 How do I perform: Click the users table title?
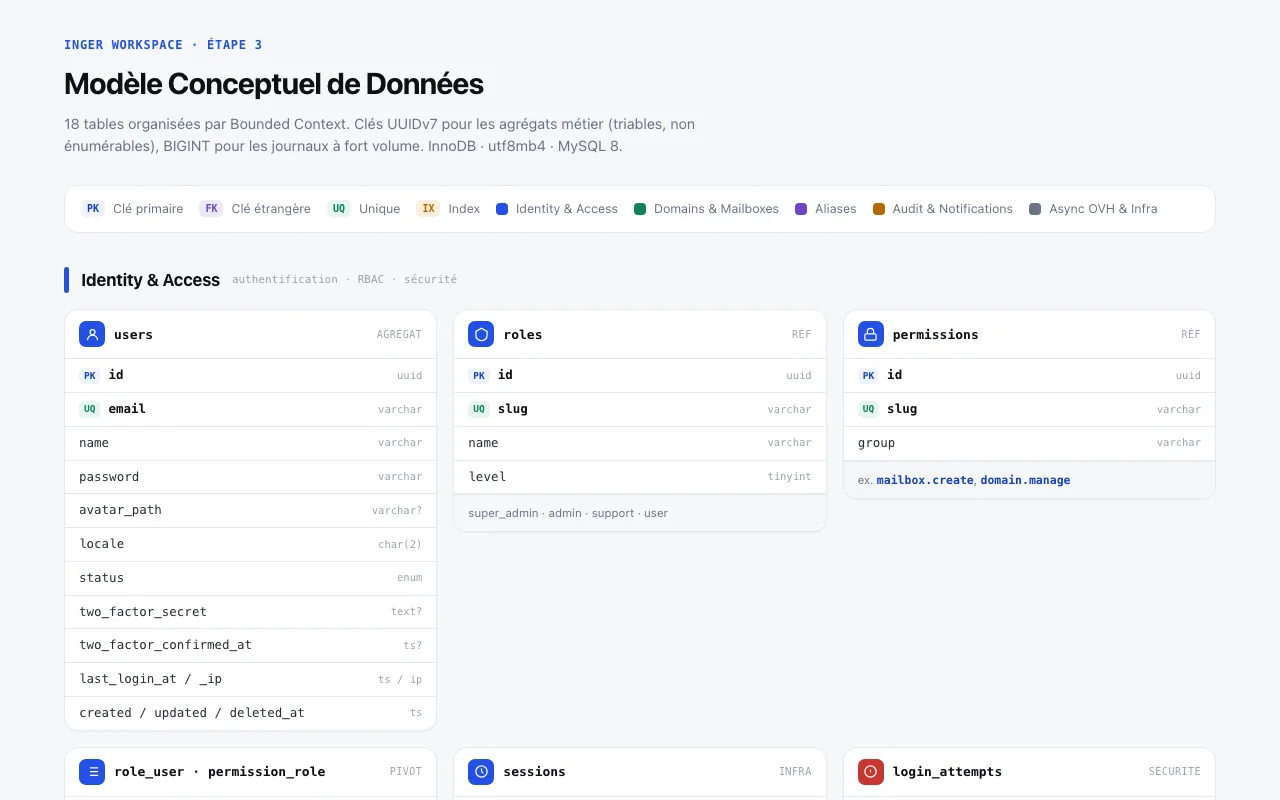tap(133, 335)
